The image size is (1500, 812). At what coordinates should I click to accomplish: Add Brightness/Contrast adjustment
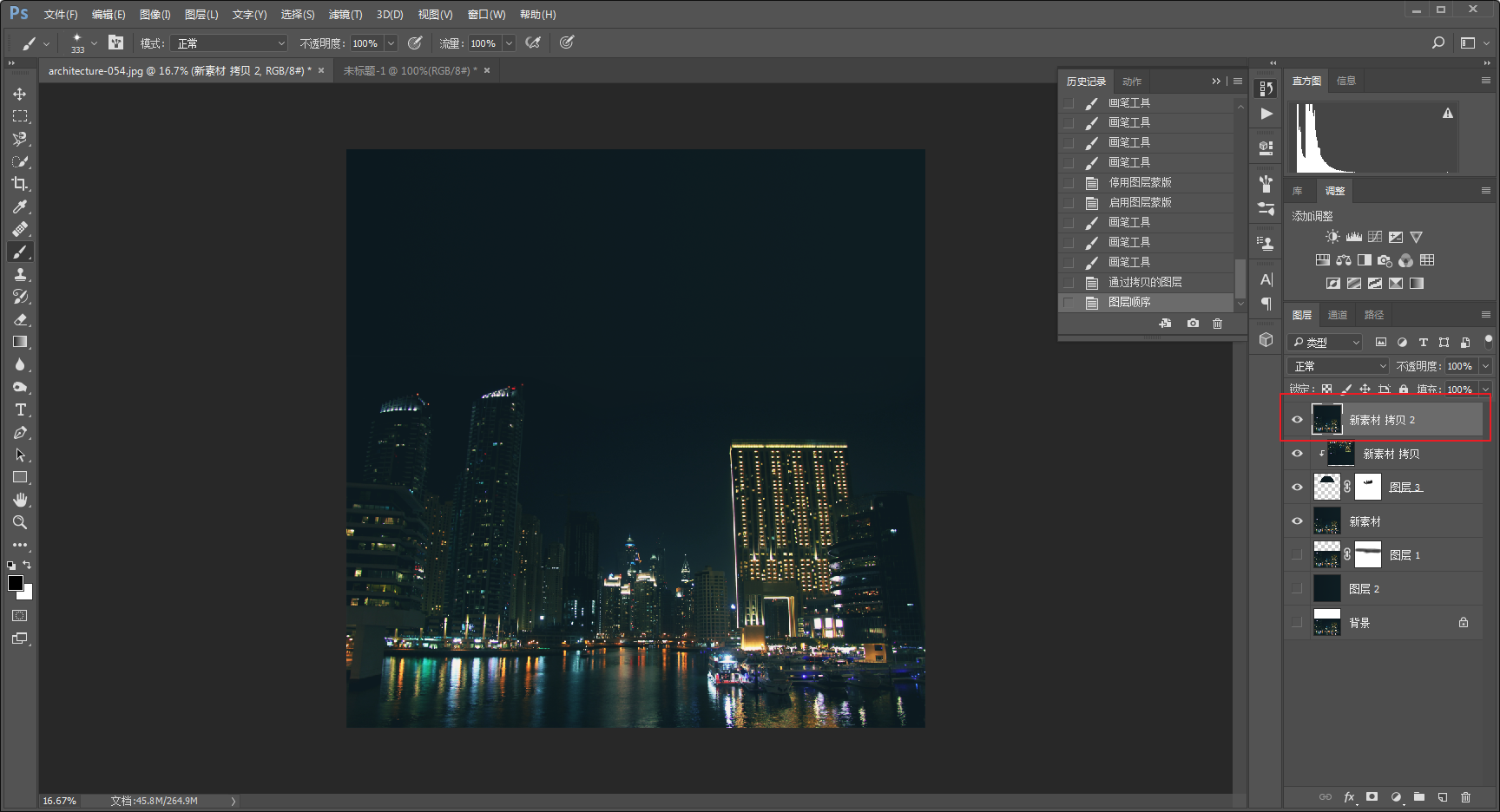pyautogui.click(x=1332, y=237)
